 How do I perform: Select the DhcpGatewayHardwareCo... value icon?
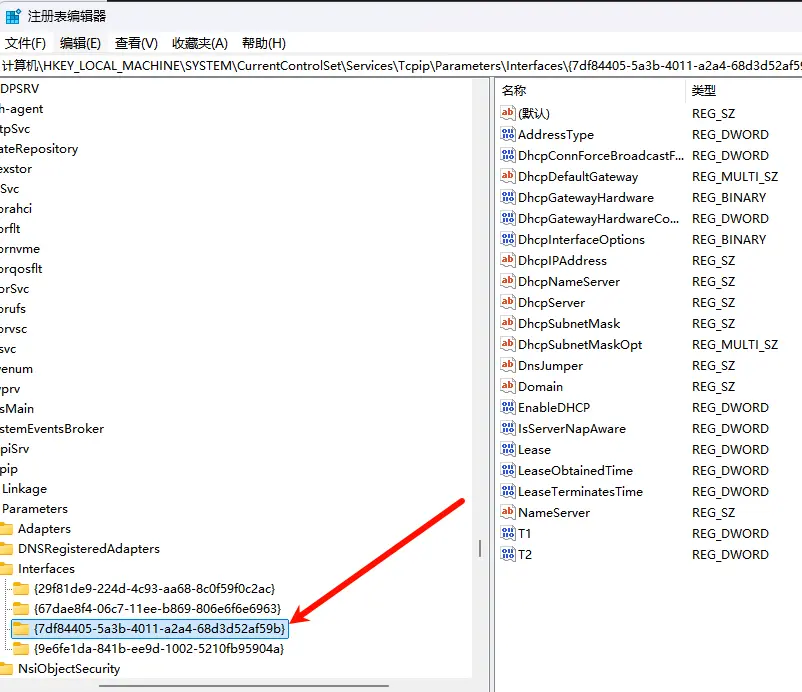click(507, 218)
